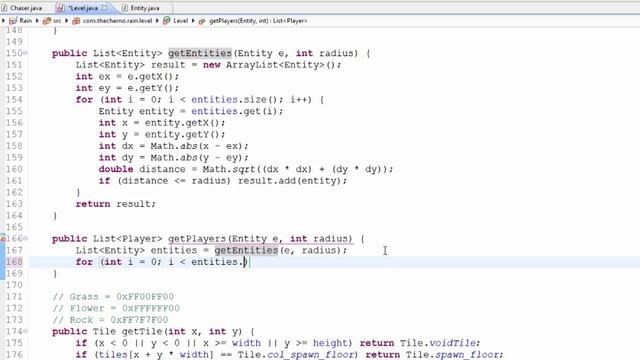The width and height of the screenshot is (640, 360).
Task: Click the Chaser.java file icon
Action: pyautogui.click(x=4, y=8)
